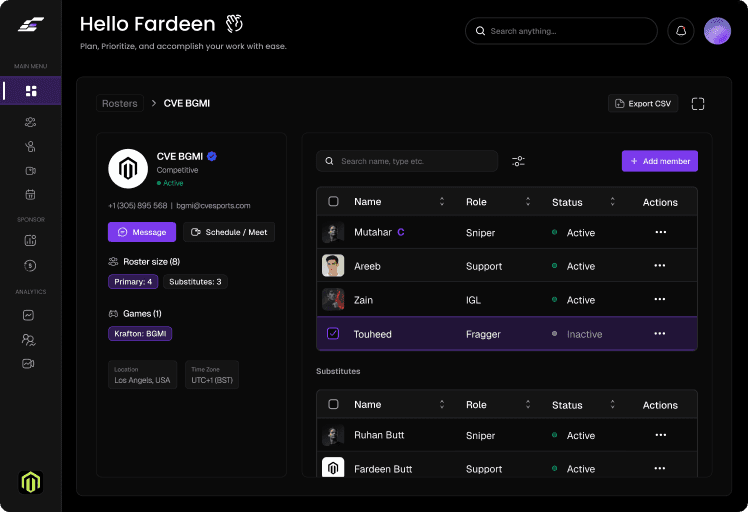Select all primary roster members checkbox
This screenshot has height=512, width=748.
[x=333, y=201]
